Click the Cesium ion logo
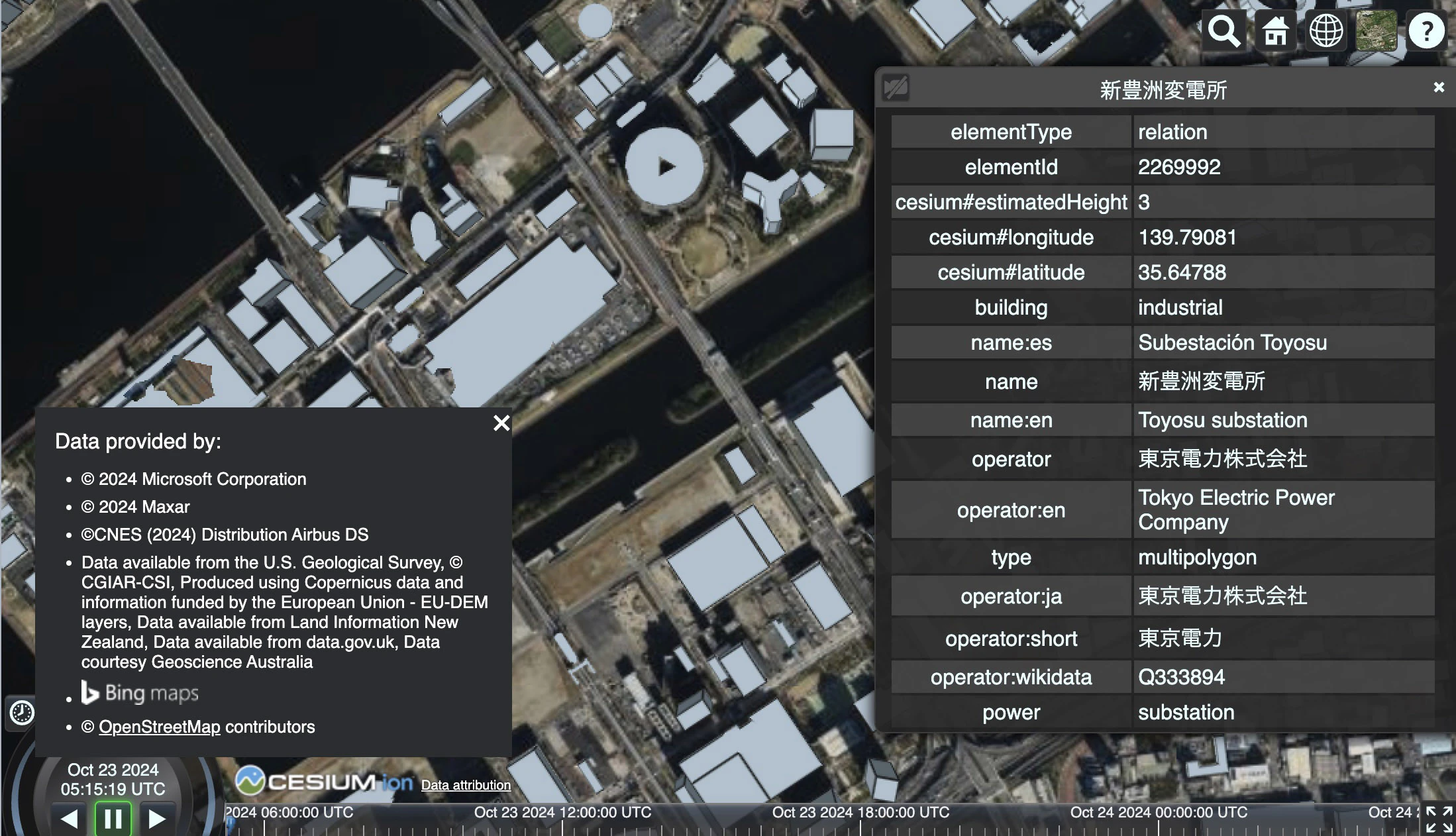 (325, 782)
